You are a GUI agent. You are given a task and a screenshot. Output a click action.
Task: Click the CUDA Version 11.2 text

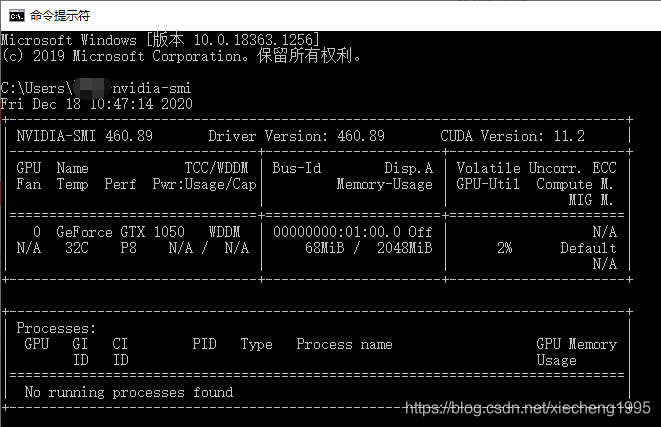(512, 136)
